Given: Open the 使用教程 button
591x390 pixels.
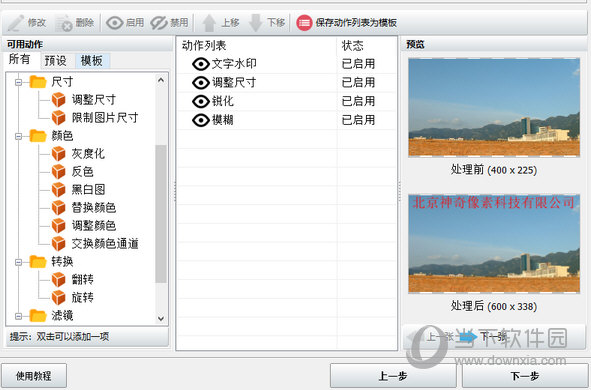Looking at the screenshot, I should (34, 376).
